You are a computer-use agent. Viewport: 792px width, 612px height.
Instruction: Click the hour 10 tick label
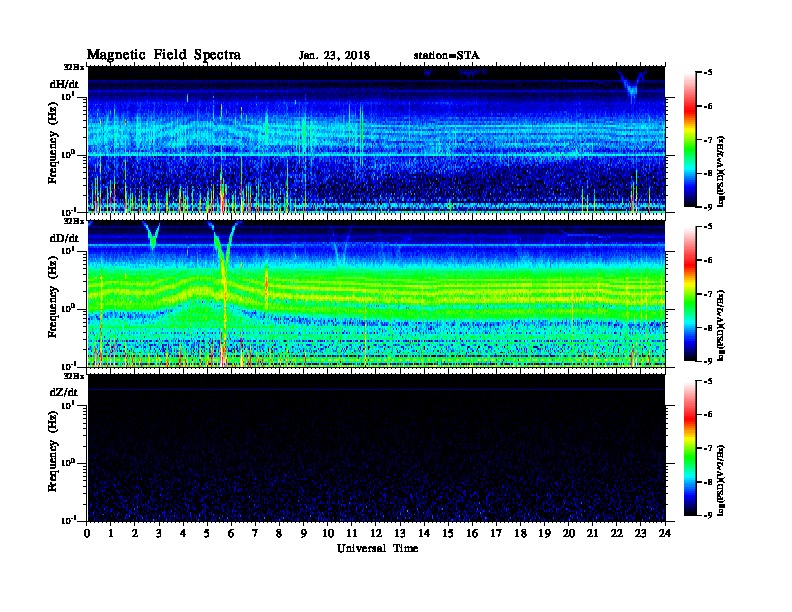(328, 533)
